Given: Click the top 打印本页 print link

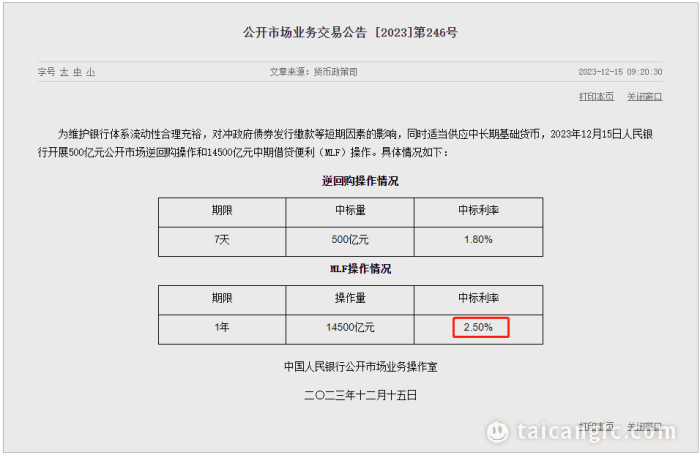Looking at the screenshot, I should 596,96.
